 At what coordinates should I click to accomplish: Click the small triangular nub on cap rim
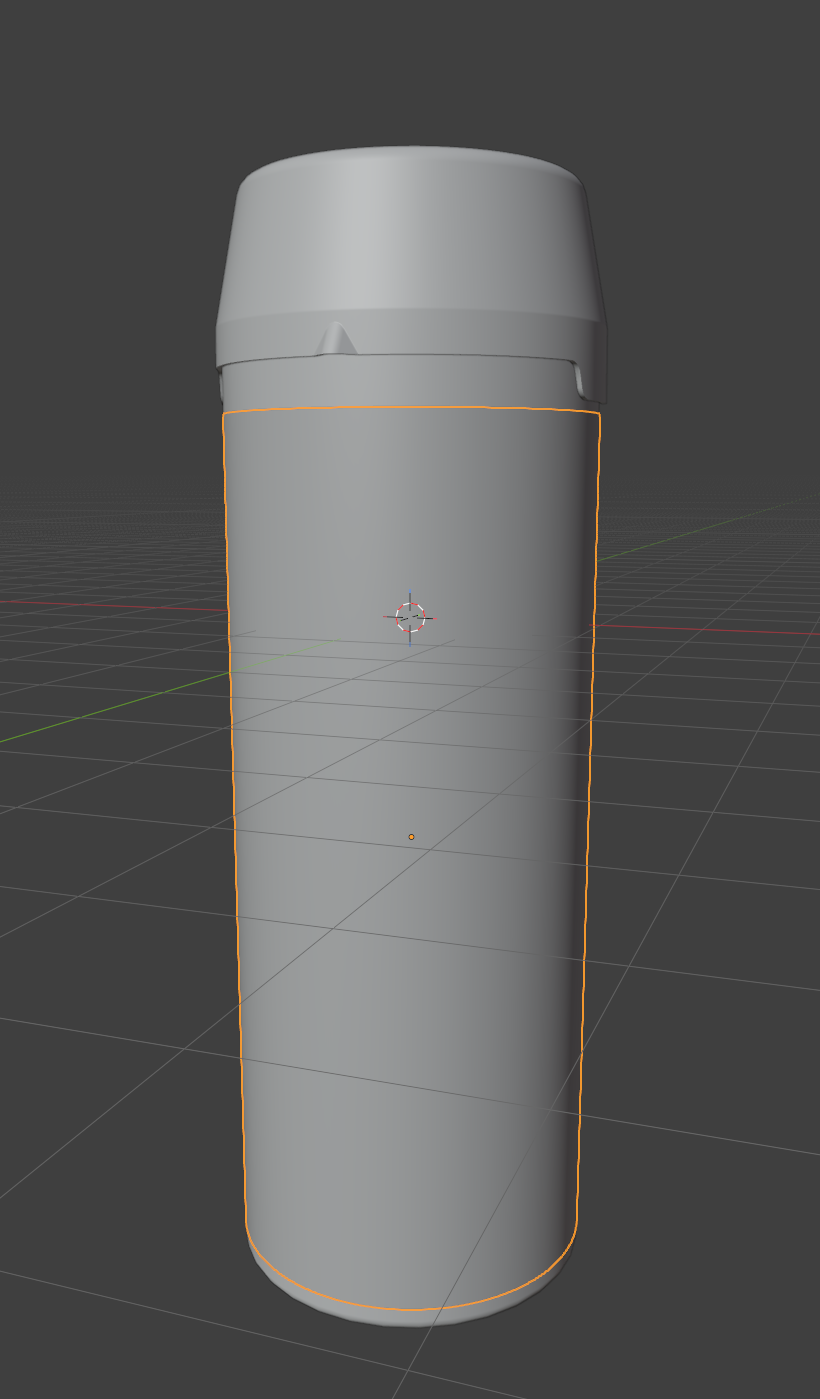(x=337, y=338)
